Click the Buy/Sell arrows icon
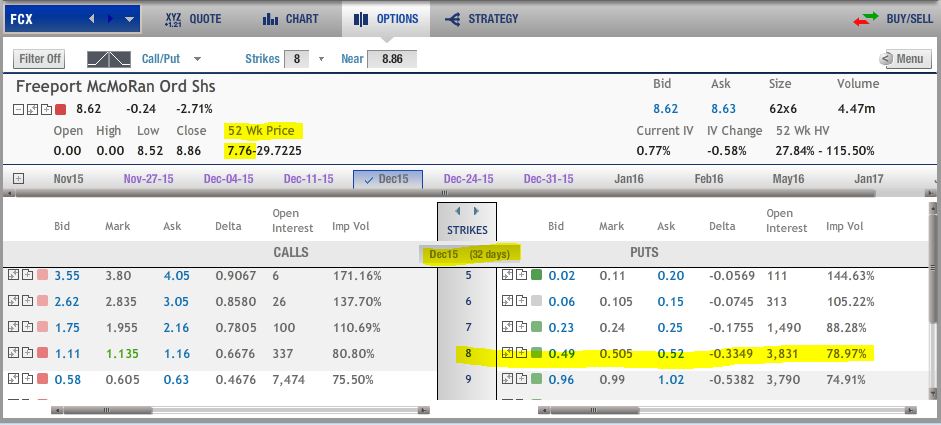This screenshot has width=941, height=425. tap(865, 19)
